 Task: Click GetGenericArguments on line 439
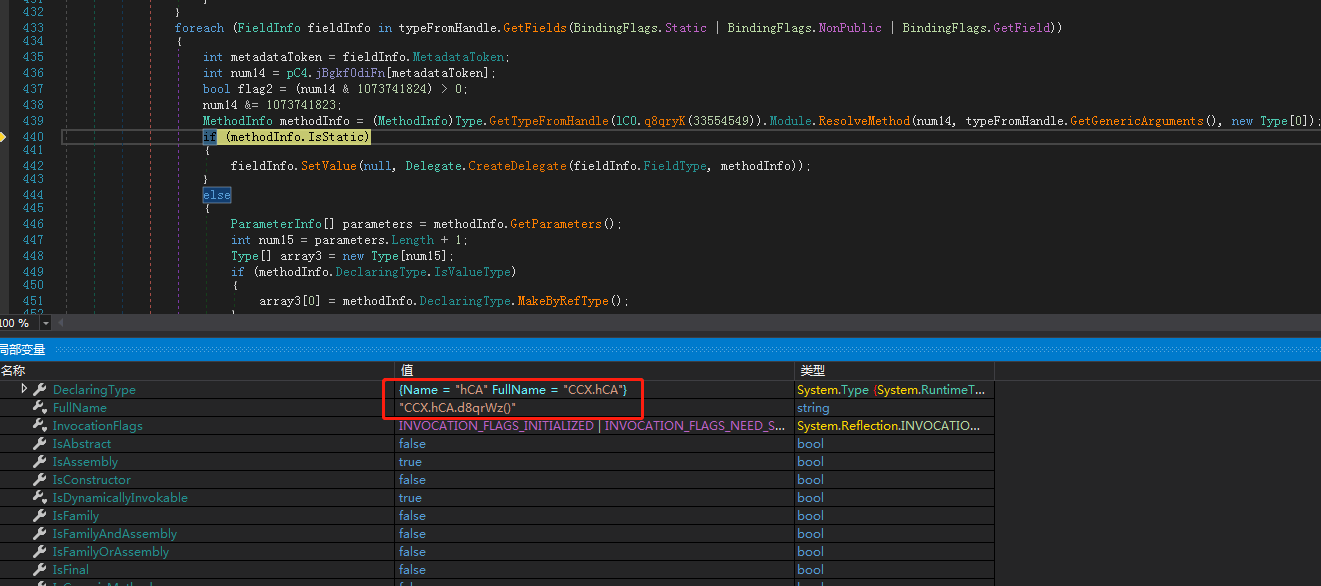coord(1137,121)
